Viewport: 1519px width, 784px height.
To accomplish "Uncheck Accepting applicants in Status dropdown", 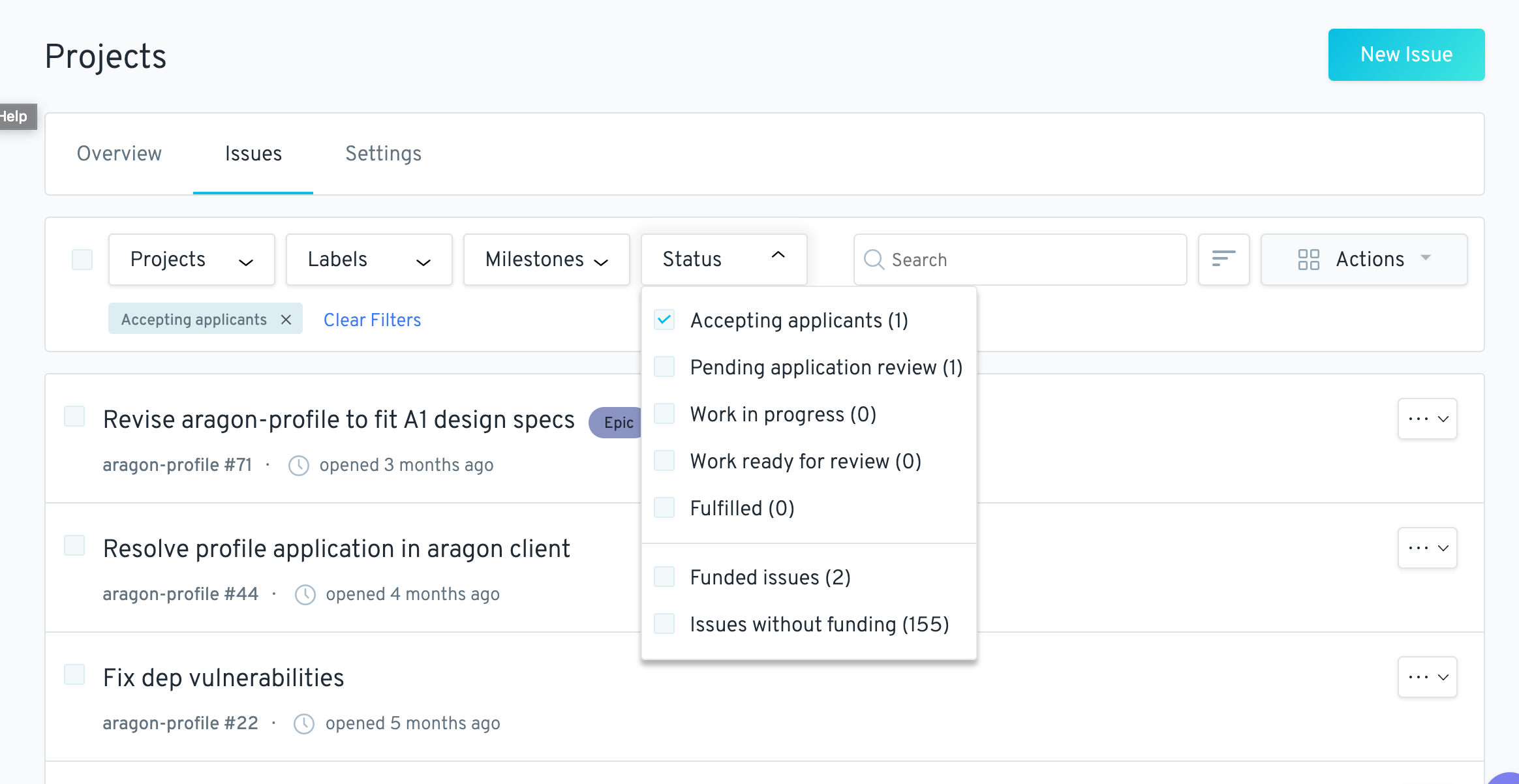I will click(664, 320).
